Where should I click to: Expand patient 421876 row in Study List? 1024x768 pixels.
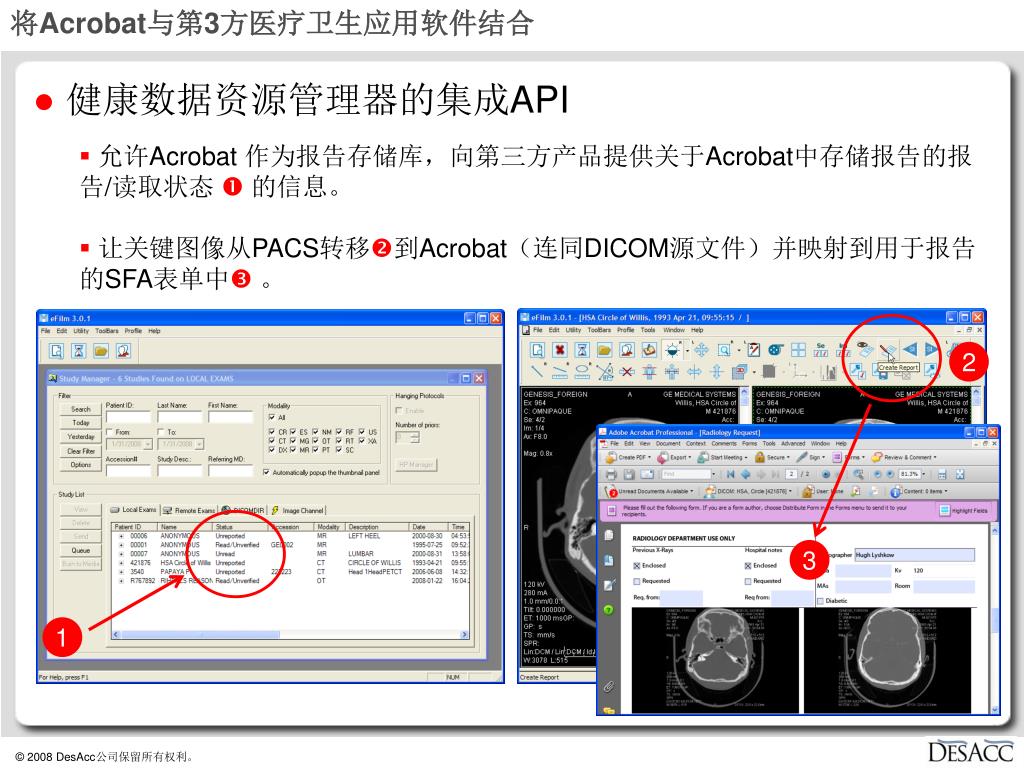pos(121,562)
